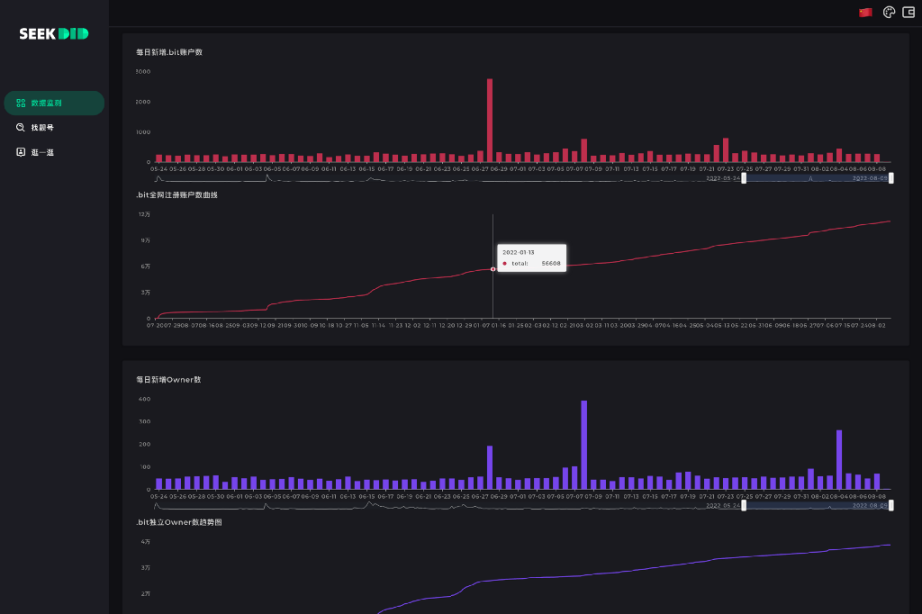
Task: Click the 逛一逛 sidebar icon
Action: pyautogui.click(x=20, y=152)
